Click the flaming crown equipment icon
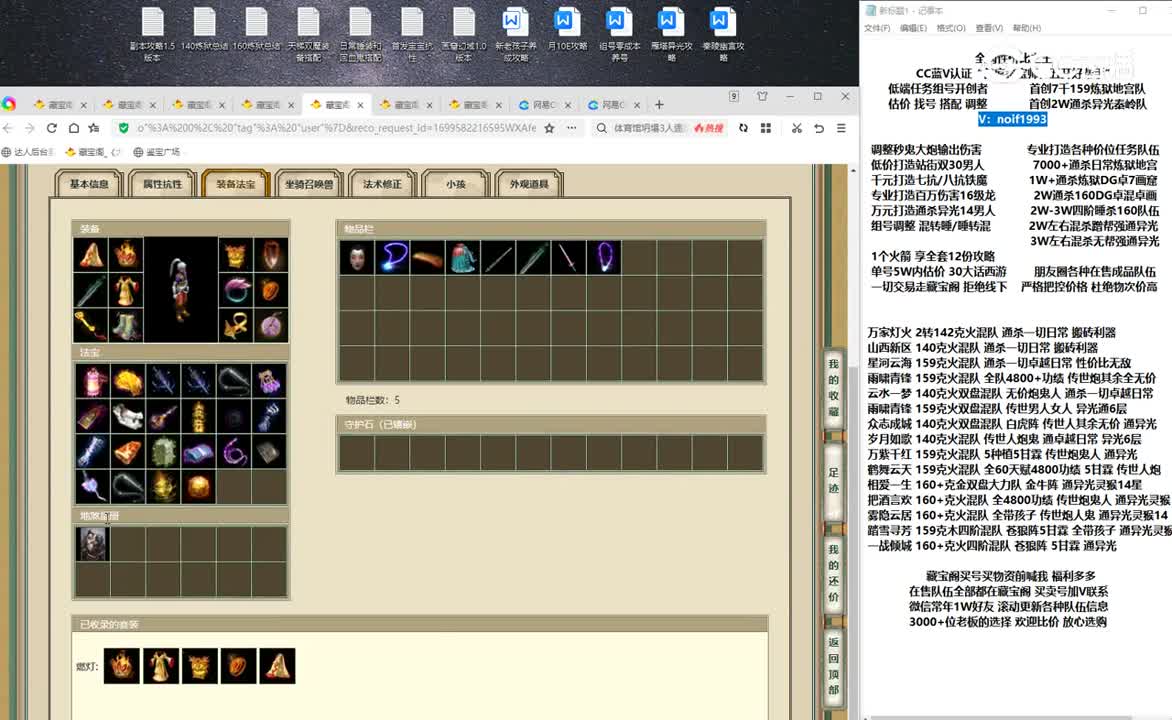The height and width of the screenshot is (720, 1172). click(126, 254)
